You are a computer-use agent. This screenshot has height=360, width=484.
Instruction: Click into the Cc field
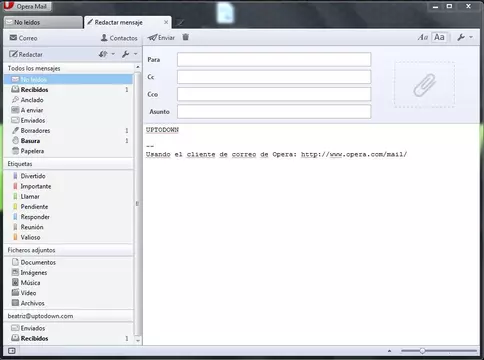coord(274,77)
